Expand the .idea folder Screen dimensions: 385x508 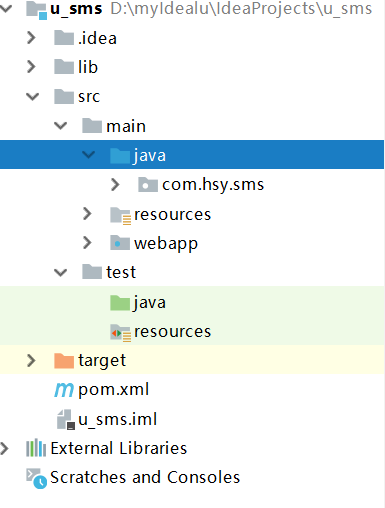31,38
